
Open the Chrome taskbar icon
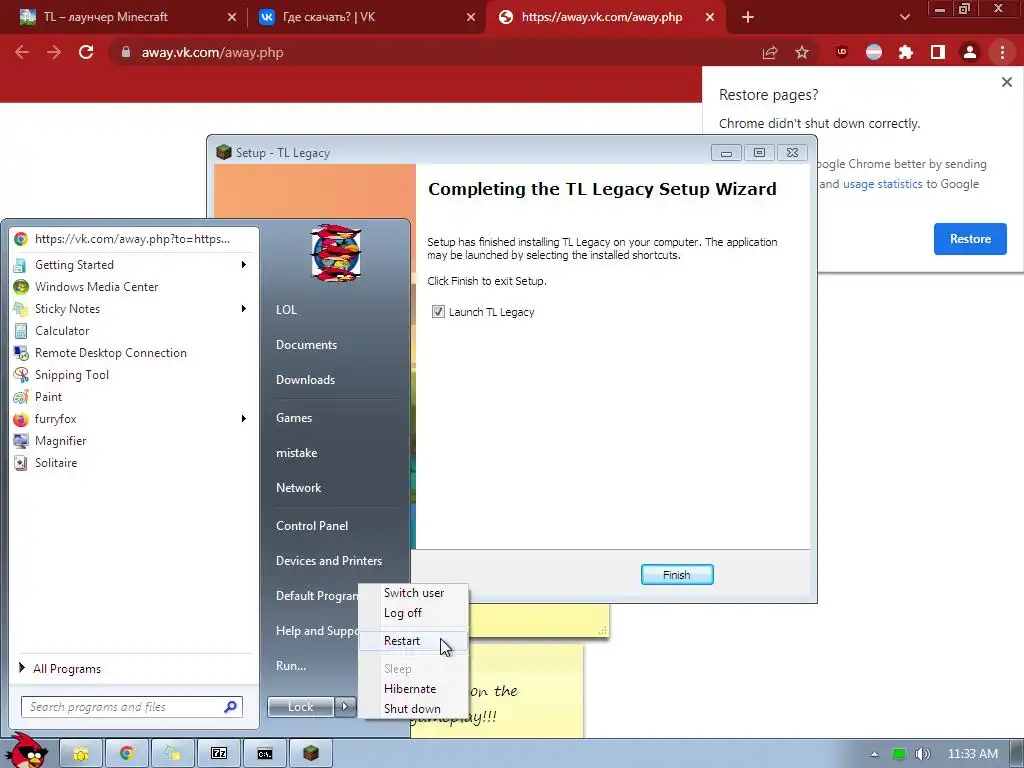(127, 754)
